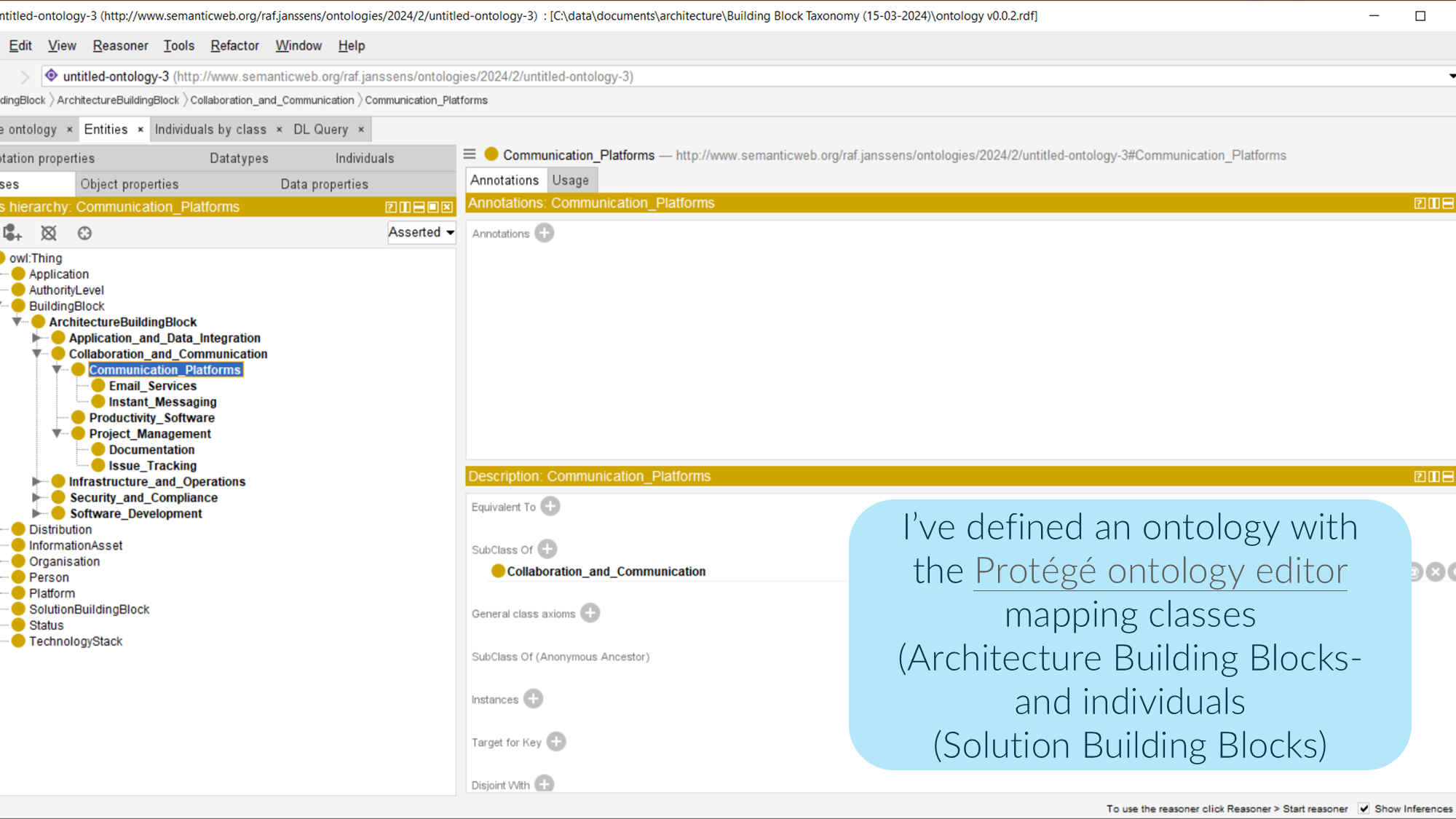Switch to the Usage tab

tap(570, 180)
